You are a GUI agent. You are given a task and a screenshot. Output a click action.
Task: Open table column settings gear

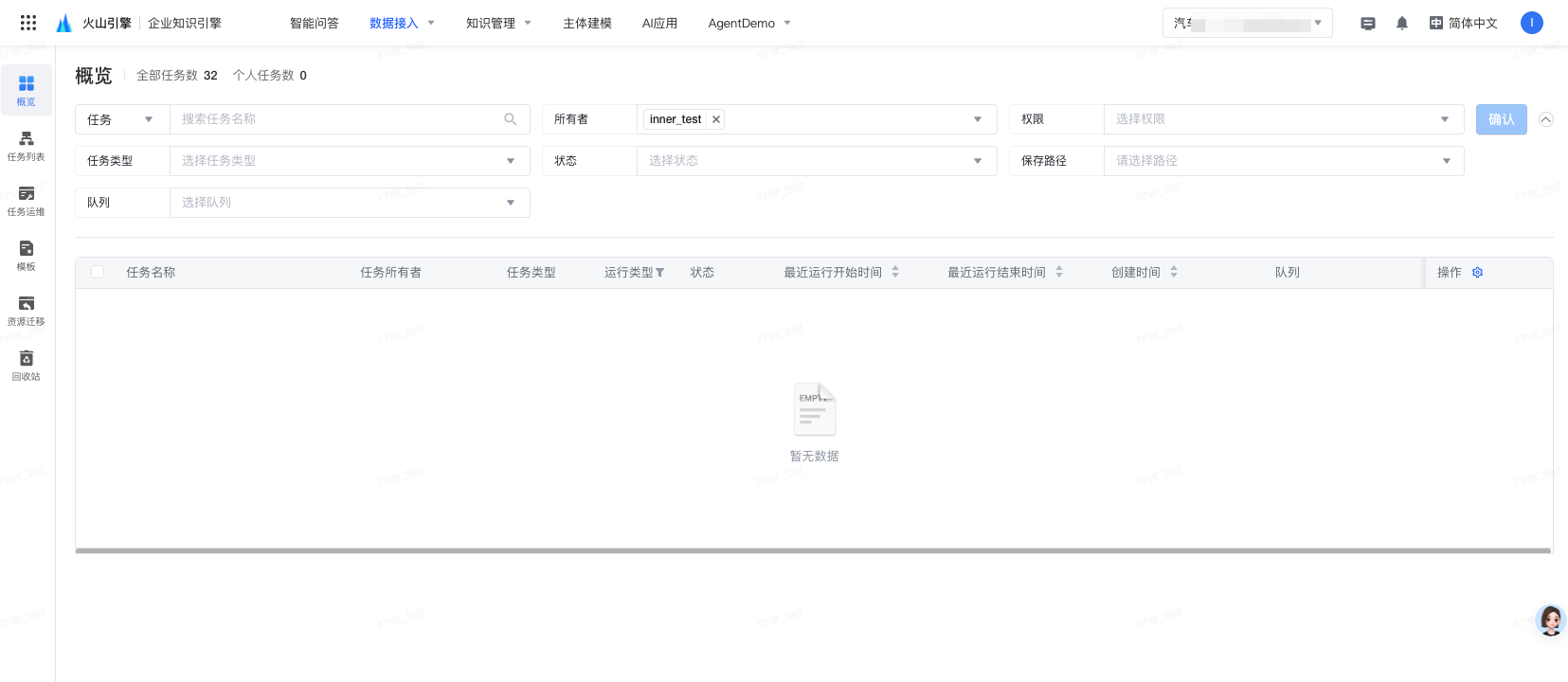click(x=1477, y=273)
